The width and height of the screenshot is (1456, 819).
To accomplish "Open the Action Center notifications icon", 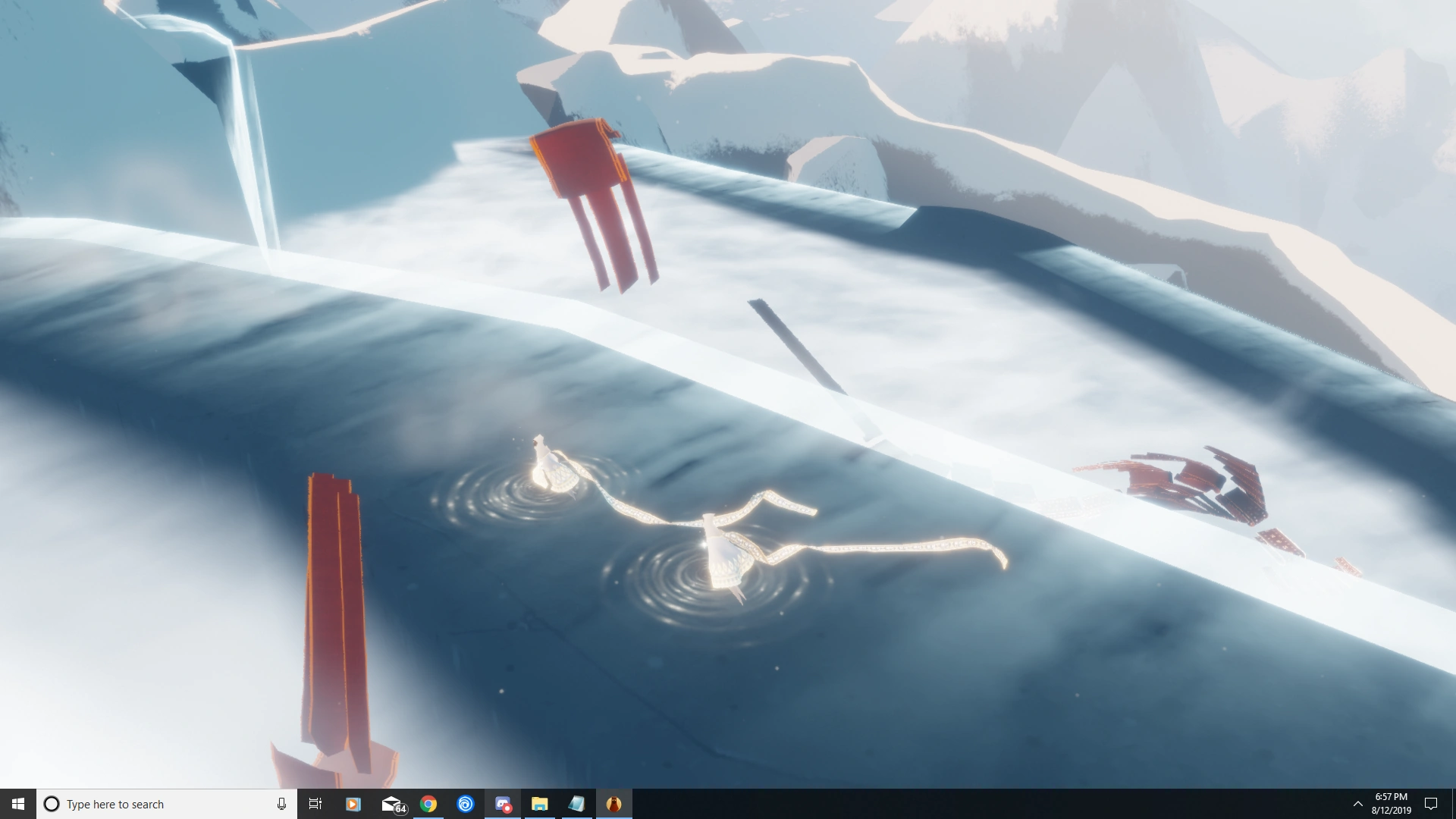I will tap(1431, 804).
